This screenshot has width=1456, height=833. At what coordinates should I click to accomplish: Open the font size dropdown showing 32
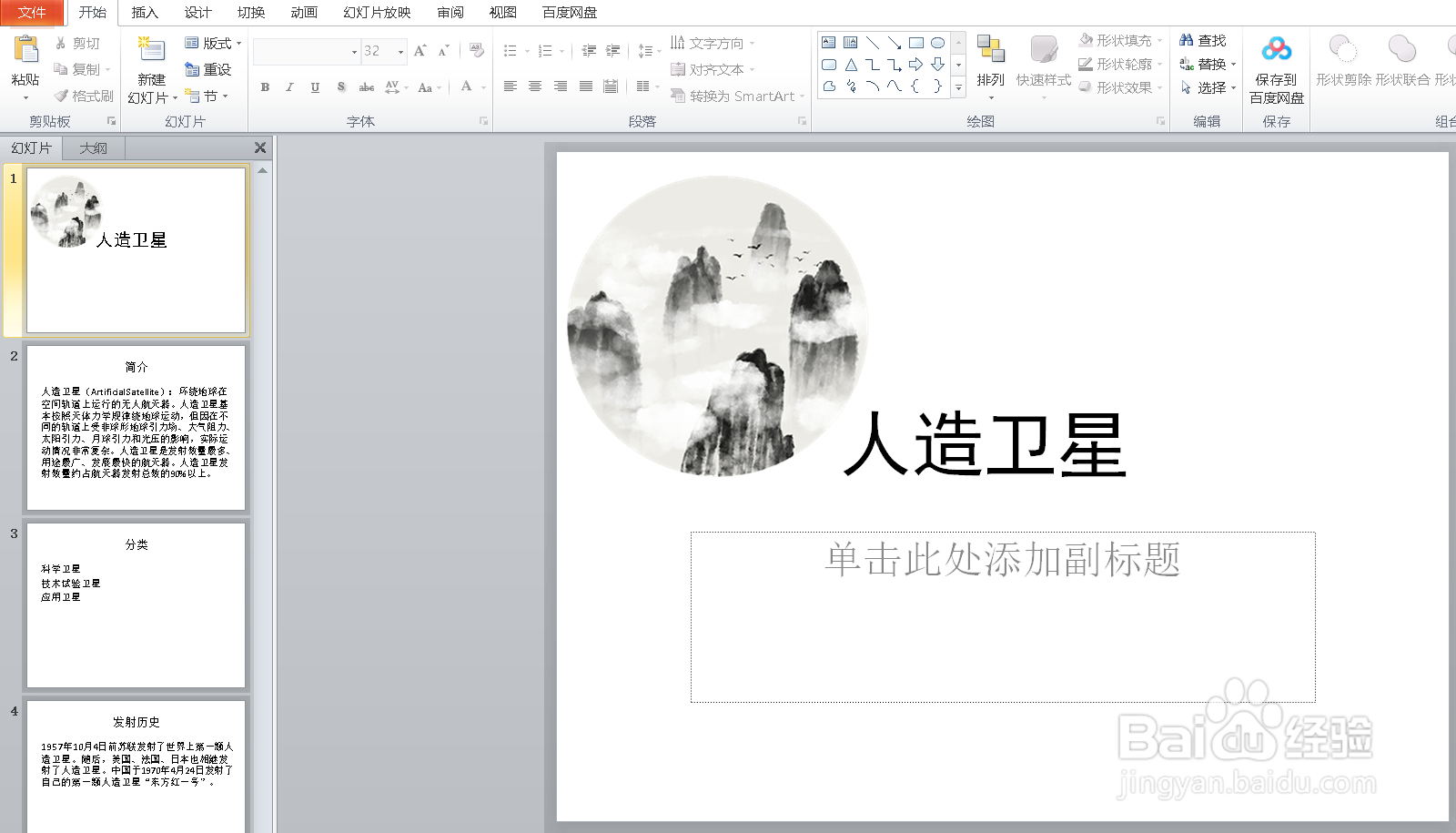click(397, 51)
